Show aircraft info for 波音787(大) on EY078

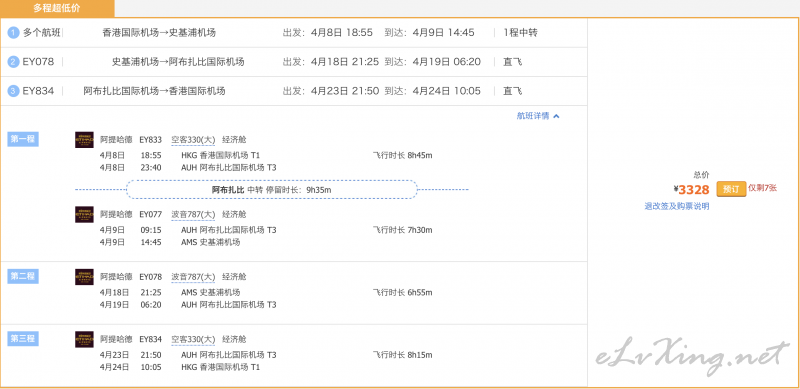tap(193, 277)
